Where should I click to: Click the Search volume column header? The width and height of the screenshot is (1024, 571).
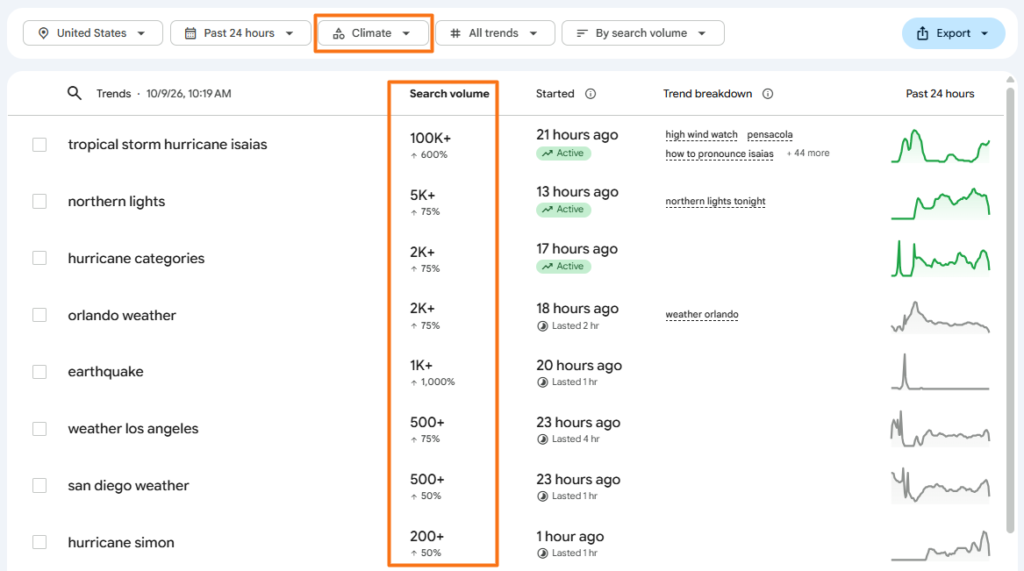coord(449,94)
